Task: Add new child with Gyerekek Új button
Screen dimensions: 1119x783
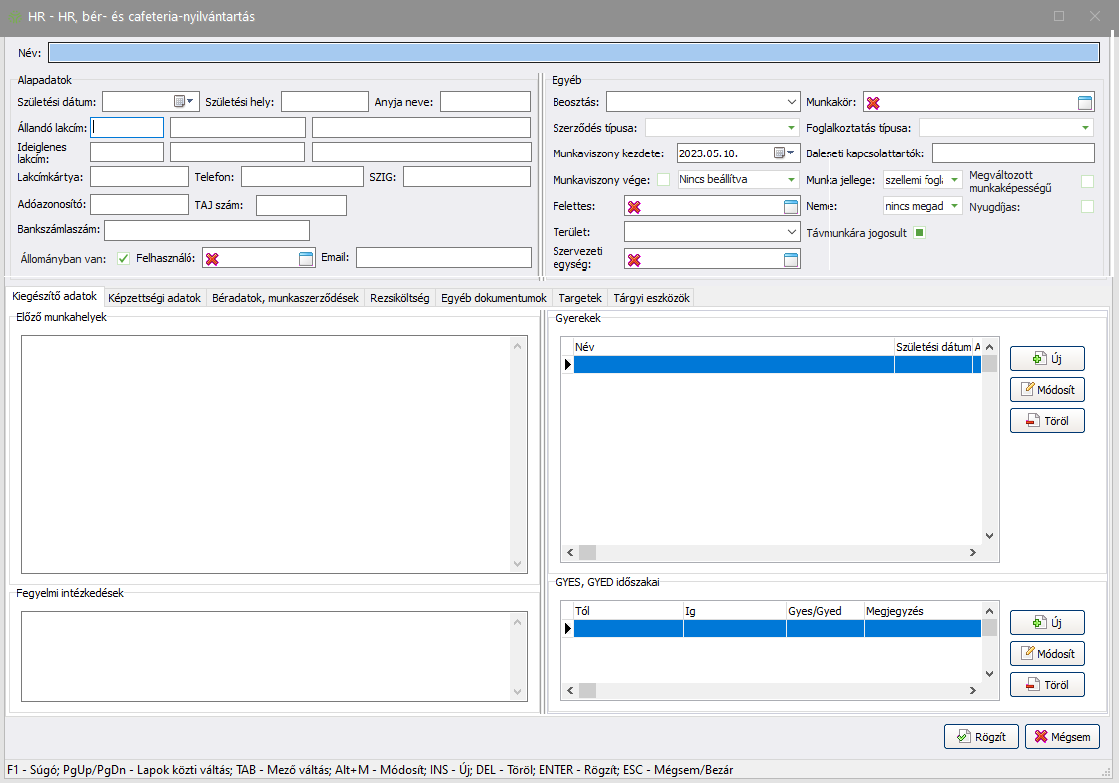Action: coord(1046,358)
